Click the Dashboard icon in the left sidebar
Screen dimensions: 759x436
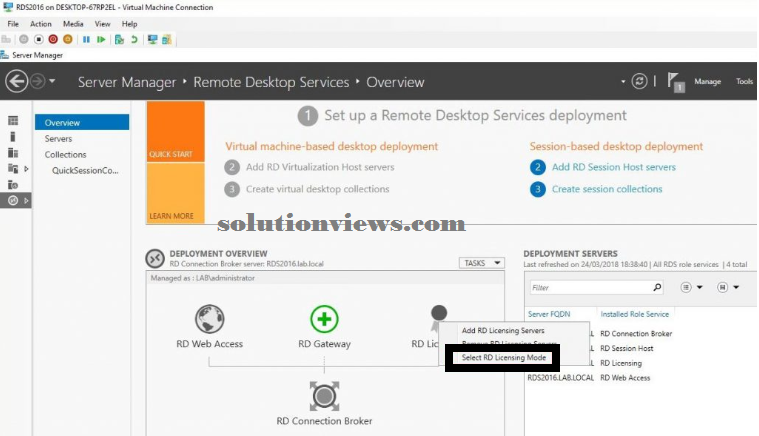[x=14, y=120]
